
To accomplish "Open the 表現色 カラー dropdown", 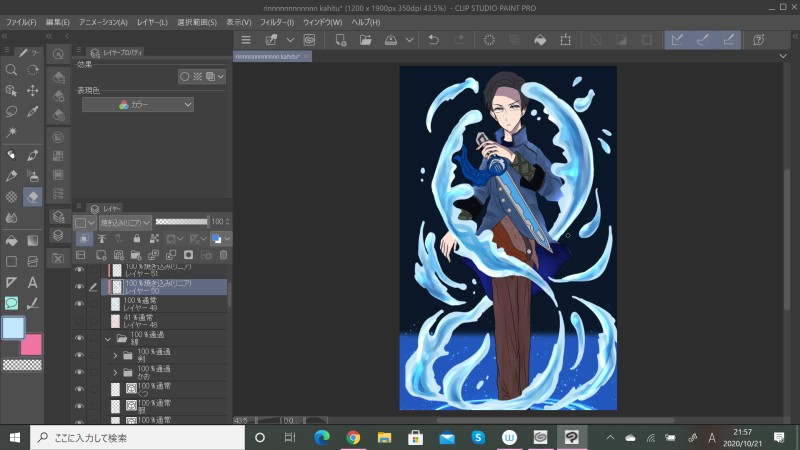I will 138,104.
